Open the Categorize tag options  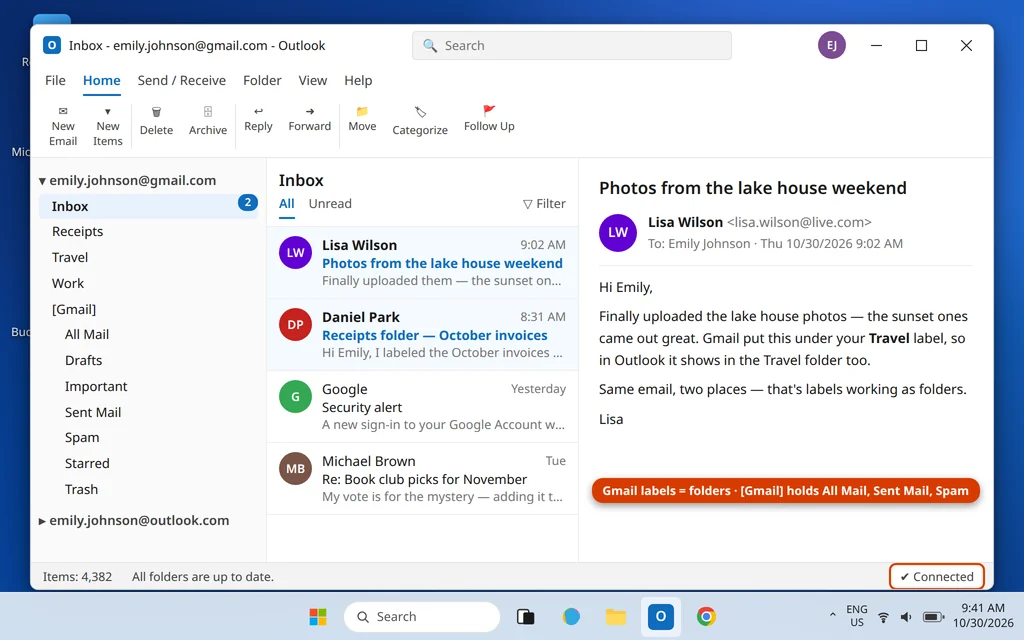(x=420, y=121)
